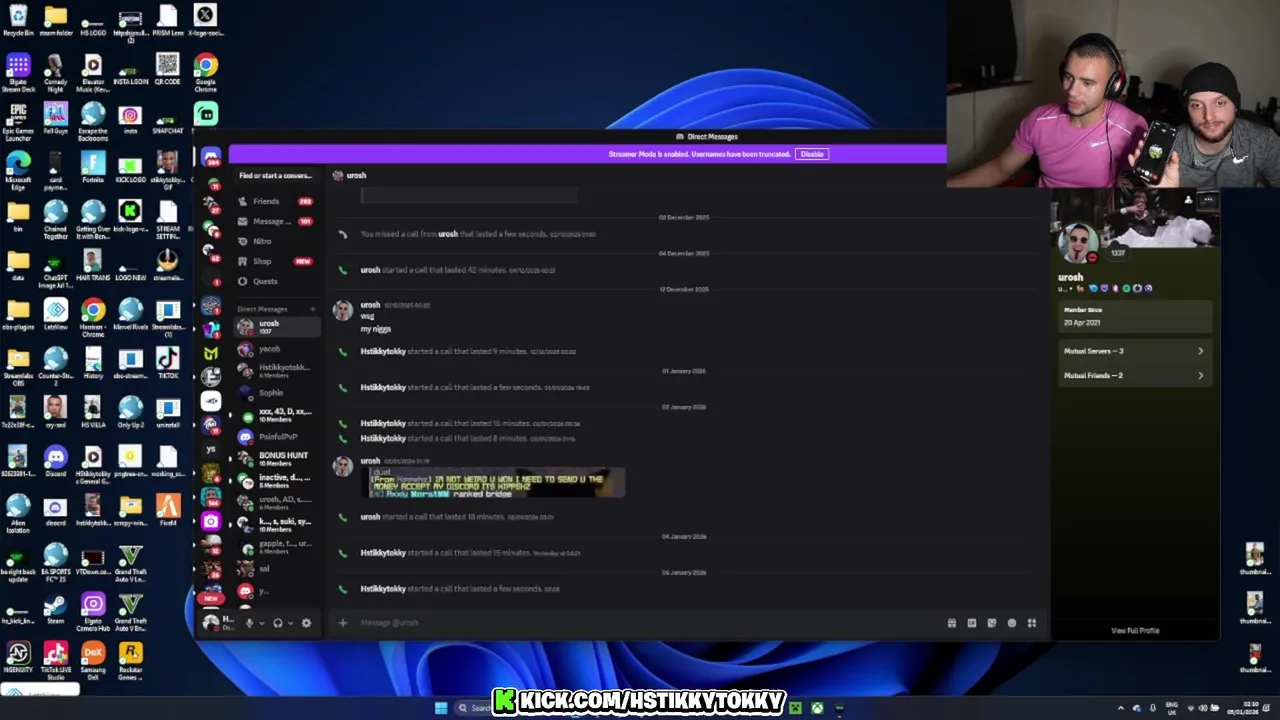This screenshot has height=720, width=1280.
Task: Click the Message @urosh input box
Action: (640, 623)
